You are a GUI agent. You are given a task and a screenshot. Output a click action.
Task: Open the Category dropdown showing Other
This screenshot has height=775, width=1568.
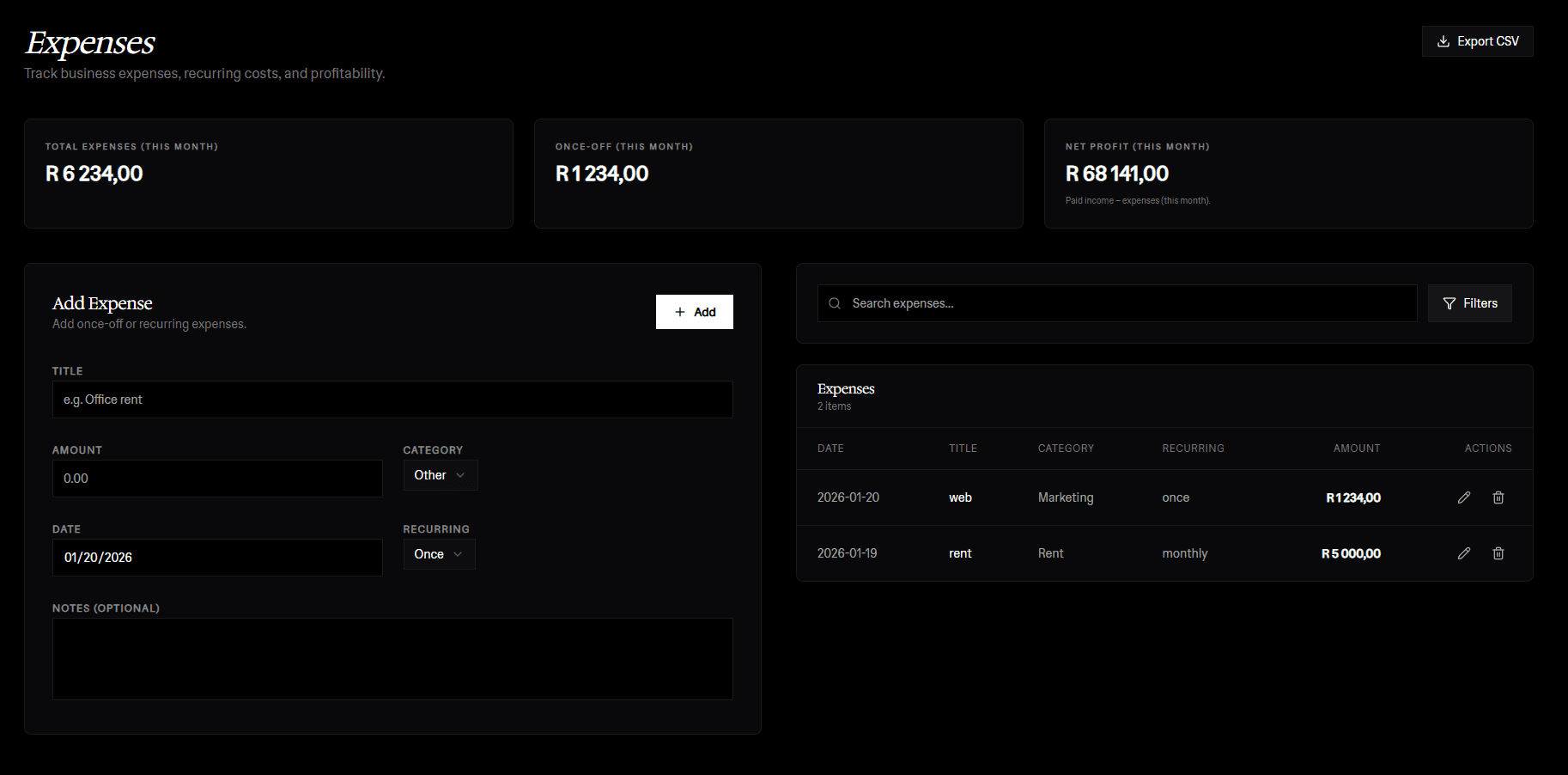tap(440, 474)
